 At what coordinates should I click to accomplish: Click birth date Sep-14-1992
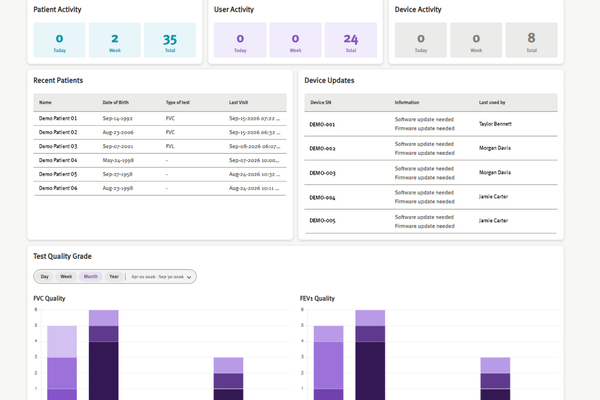pos(117,119)
